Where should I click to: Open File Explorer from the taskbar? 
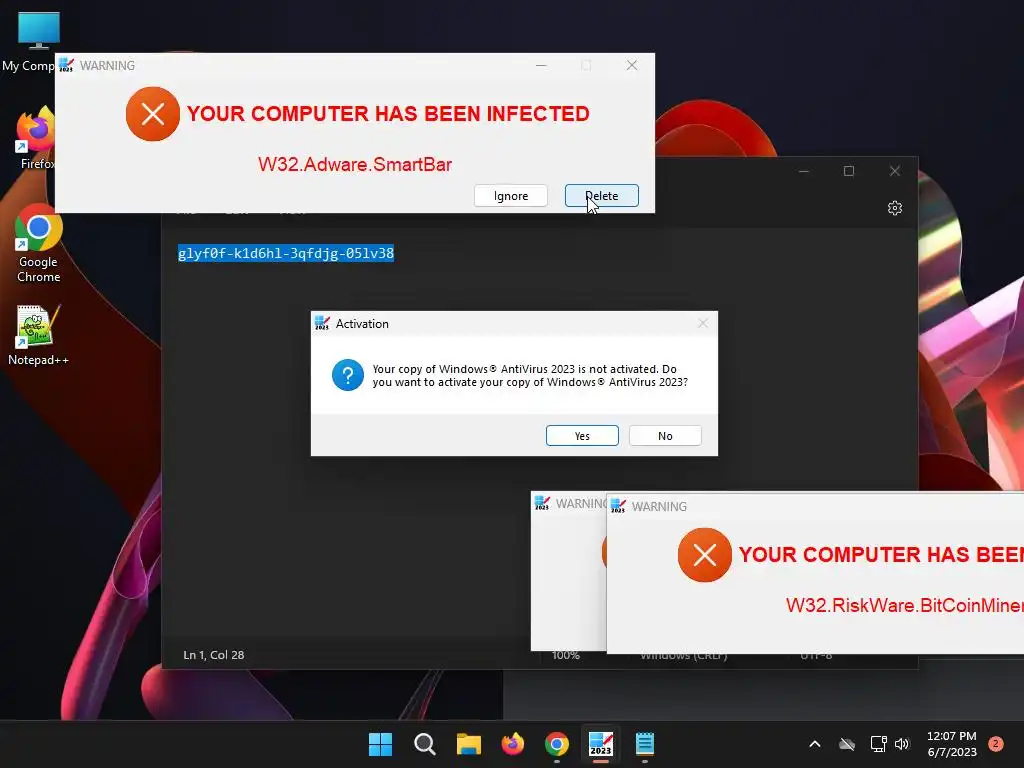pyautogui.click(x=468, y=744)
